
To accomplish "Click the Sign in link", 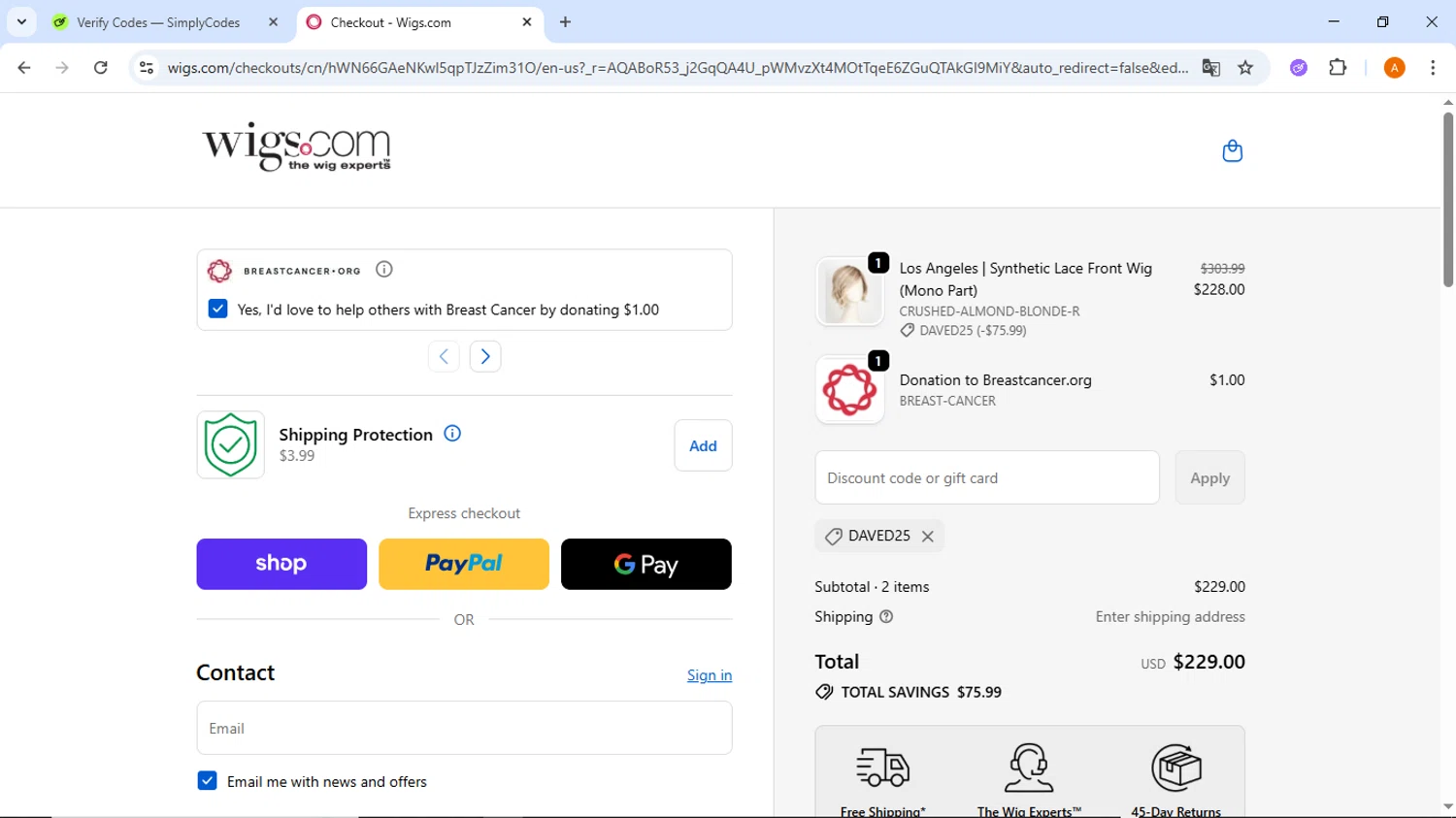I will (710, 675).
